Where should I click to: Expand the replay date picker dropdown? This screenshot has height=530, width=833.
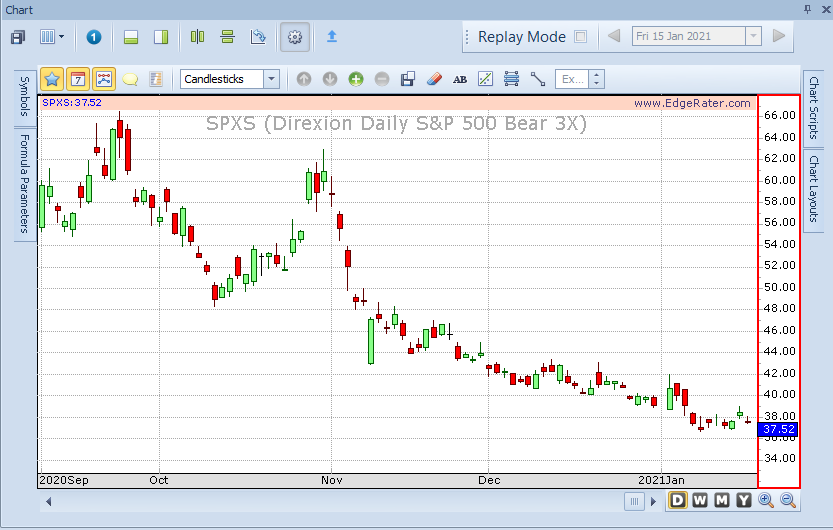753,36
